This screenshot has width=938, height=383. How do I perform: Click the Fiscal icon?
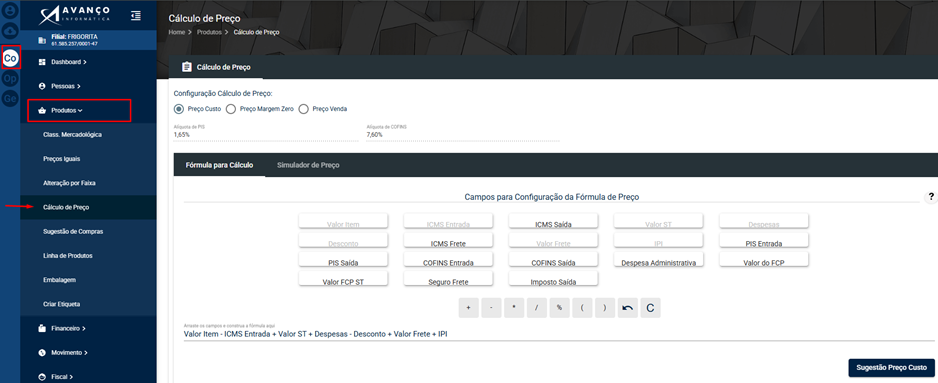point(42,377)
